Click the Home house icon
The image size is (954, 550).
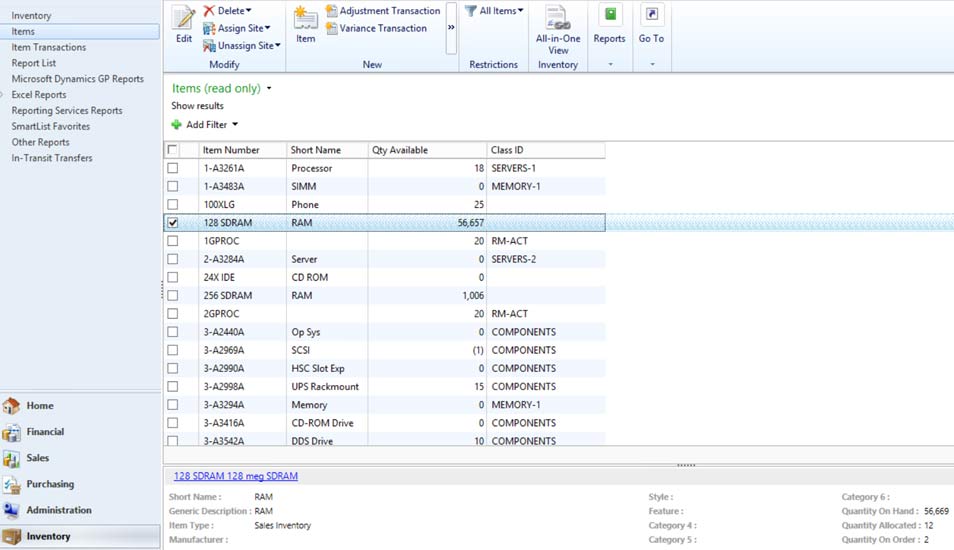12,406
